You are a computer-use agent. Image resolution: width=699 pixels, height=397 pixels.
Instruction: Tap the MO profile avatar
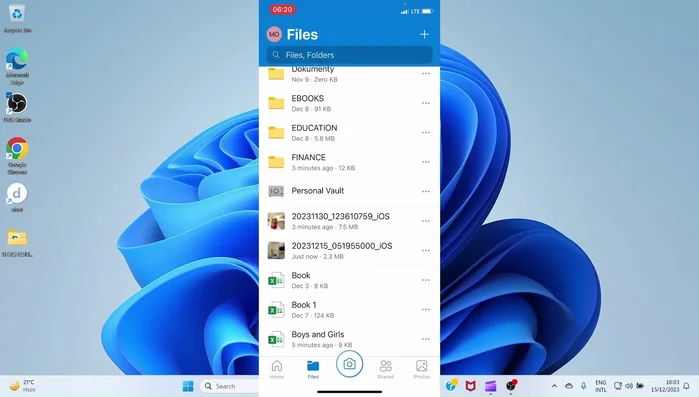click(274, 34)
